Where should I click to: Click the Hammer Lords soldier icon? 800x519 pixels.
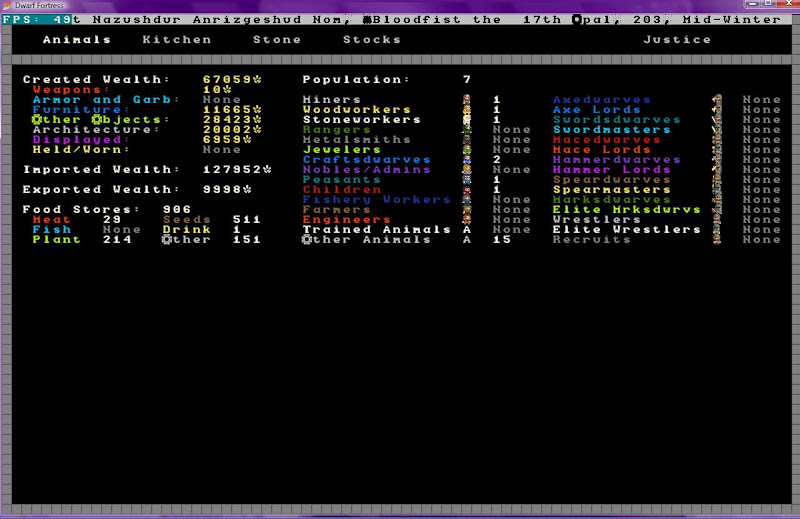tap(717, 169)
